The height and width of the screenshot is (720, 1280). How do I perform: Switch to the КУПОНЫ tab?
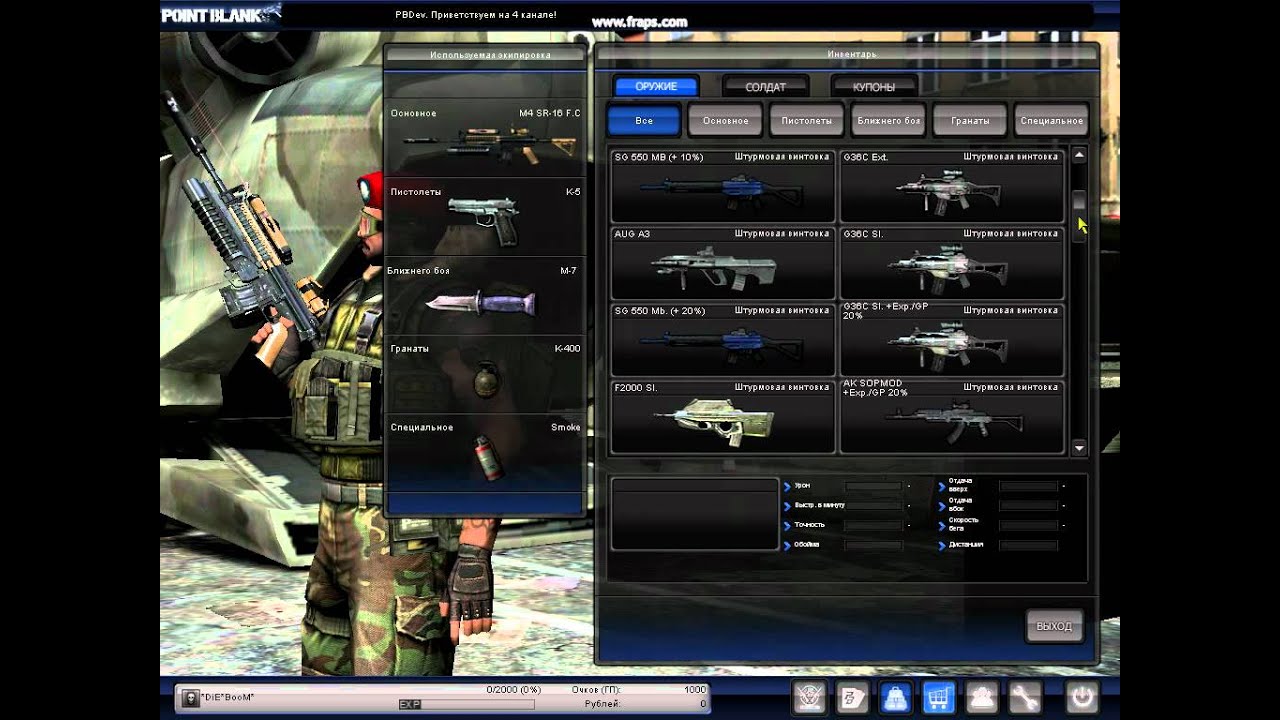coord(874,87)
